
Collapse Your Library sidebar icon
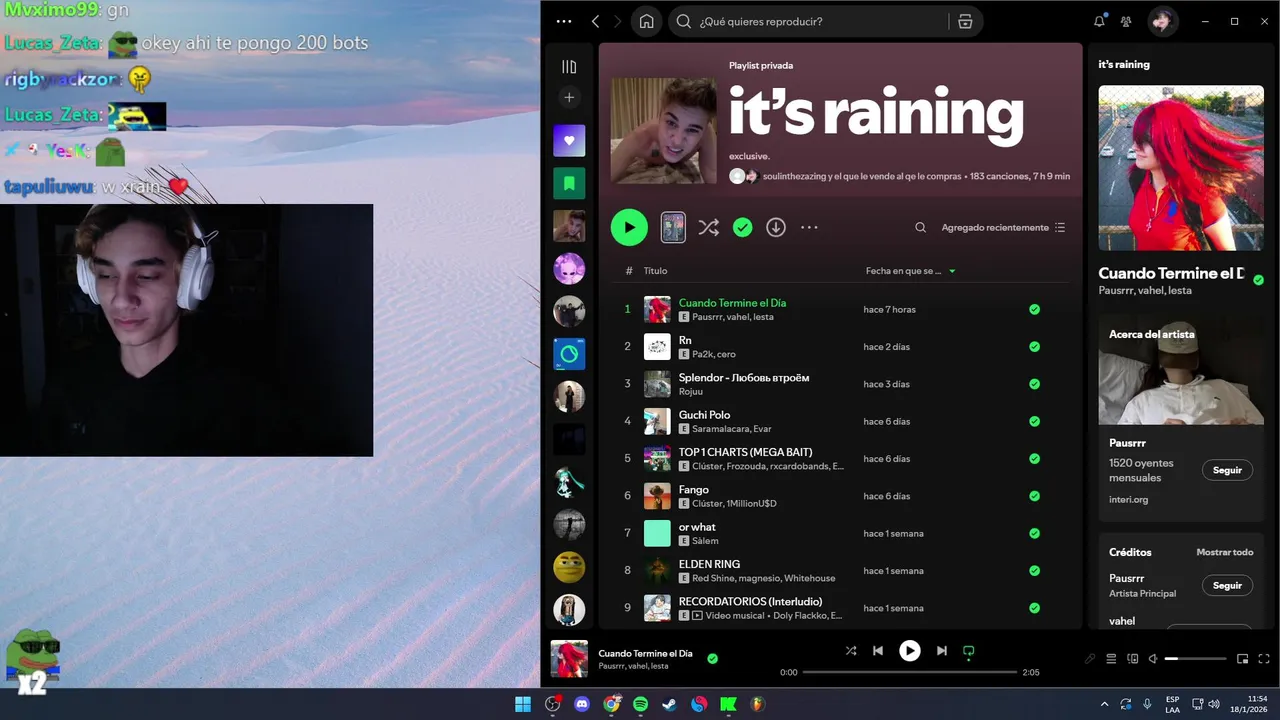click(569, 67)
